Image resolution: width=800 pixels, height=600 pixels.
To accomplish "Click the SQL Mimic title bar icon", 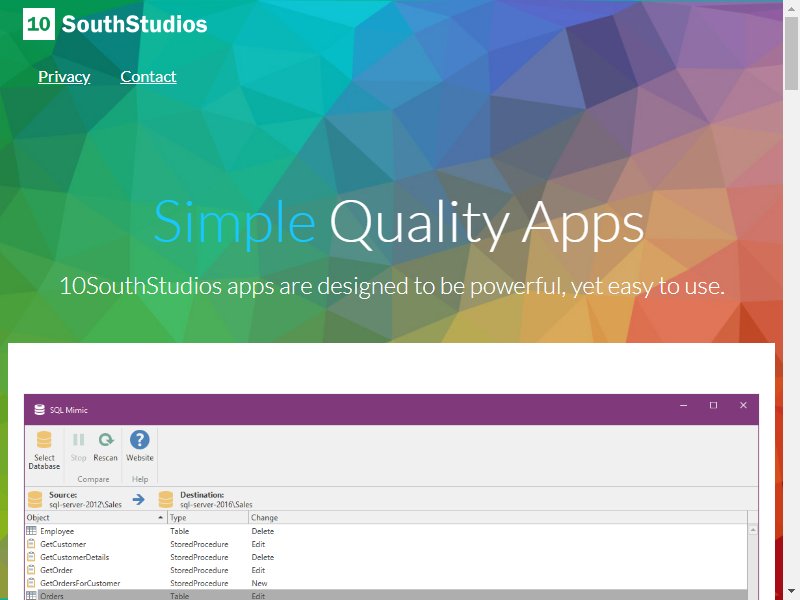I will [39, 410].
